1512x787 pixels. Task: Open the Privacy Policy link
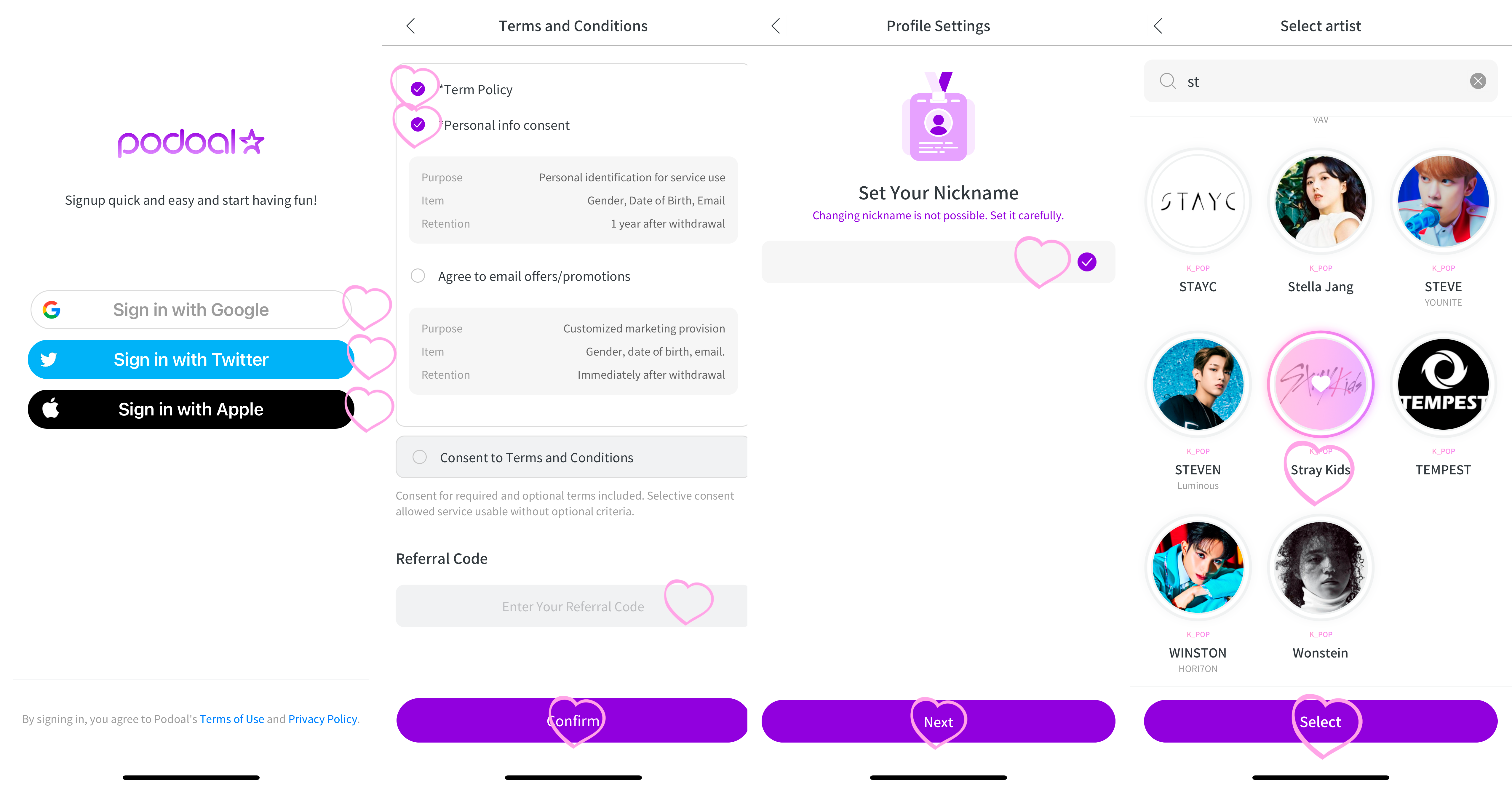point(322,719)
